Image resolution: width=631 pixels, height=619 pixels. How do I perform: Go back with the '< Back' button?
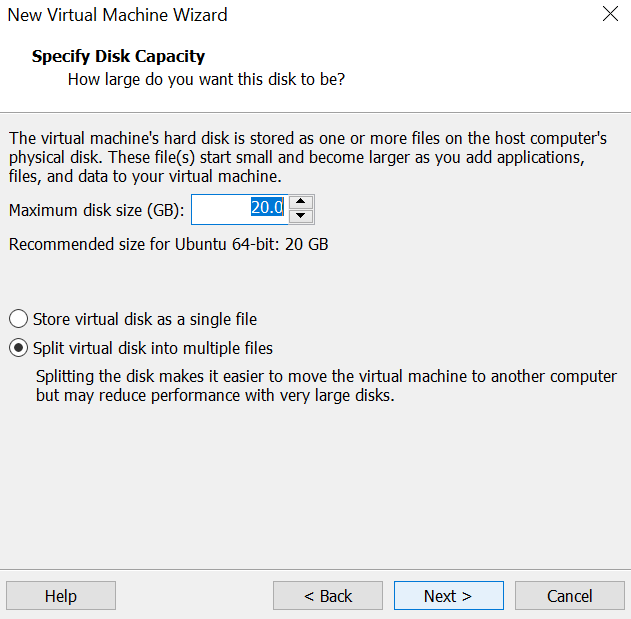[328, 596]
